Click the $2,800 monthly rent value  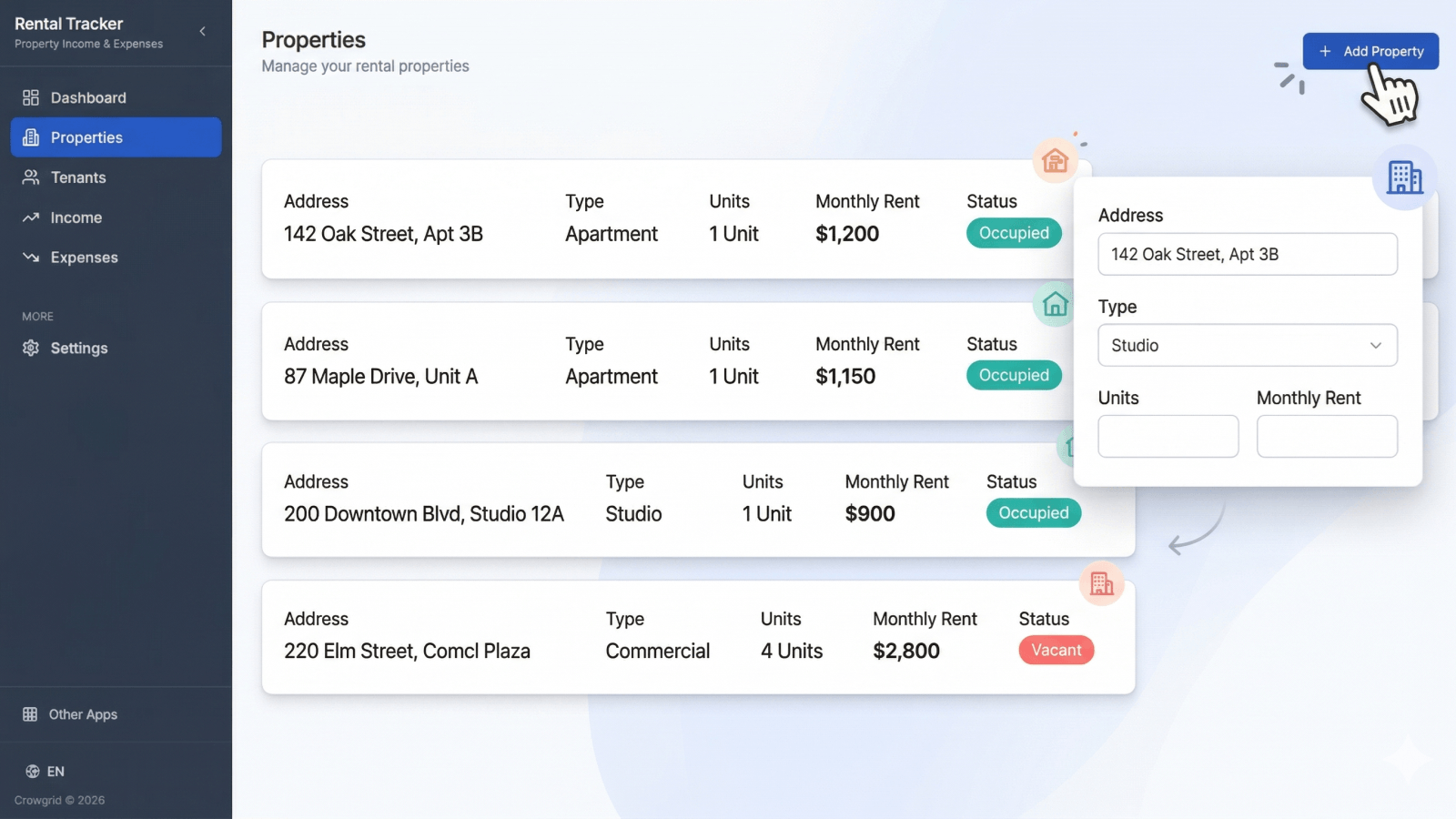906,652
